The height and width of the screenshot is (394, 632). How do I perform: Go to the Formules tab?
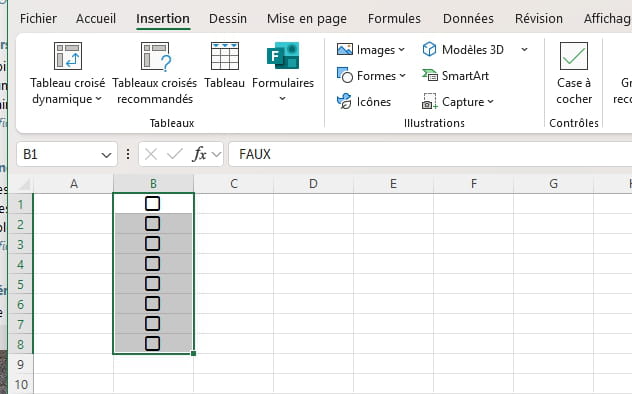point(394,19)
